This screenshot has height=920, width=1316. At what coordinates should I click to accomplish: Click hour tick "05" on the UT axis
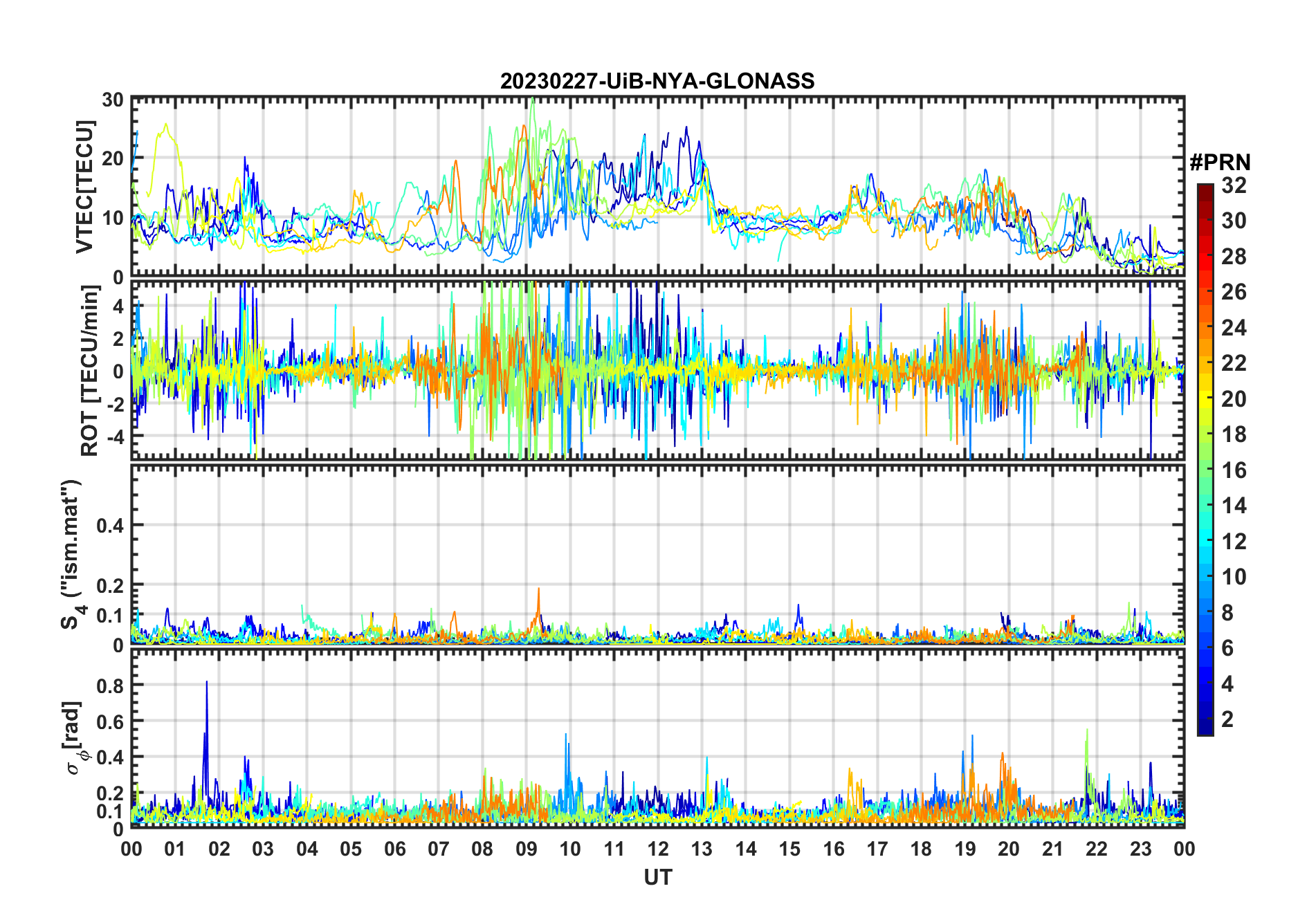351,849
